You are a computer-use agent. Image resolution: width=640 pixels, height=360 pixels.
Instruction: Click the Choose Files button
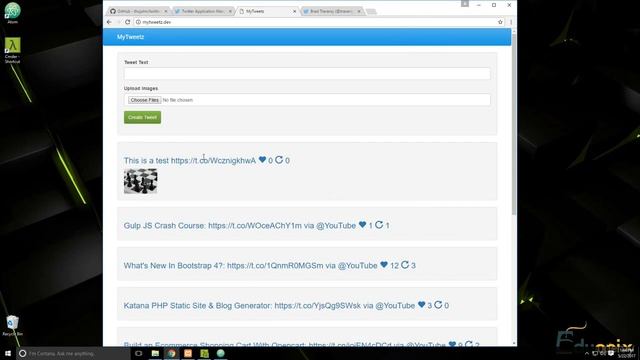tap(144, 100)
